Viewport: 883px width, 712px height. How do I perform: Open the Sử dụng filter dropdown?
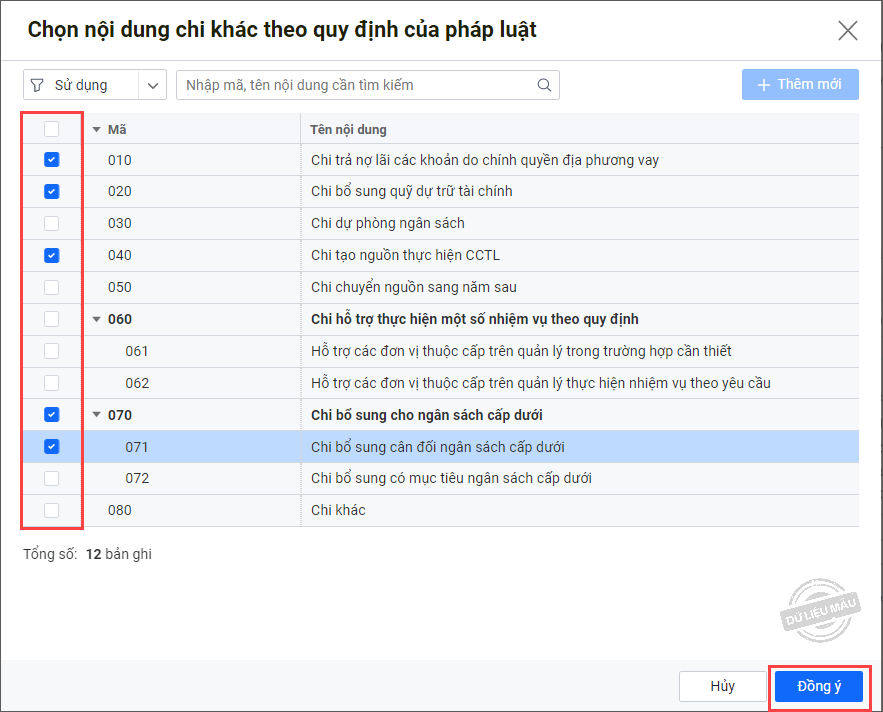[153, 85]
